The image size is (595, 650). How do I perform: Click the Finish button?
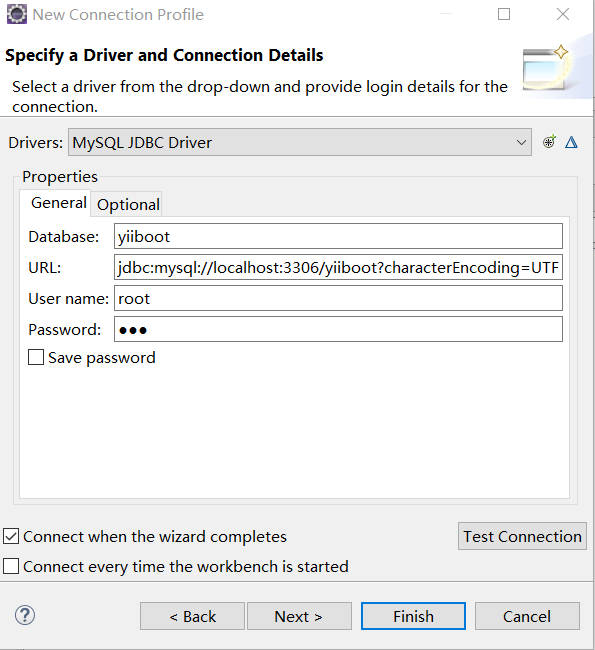[x=413, y=616]
